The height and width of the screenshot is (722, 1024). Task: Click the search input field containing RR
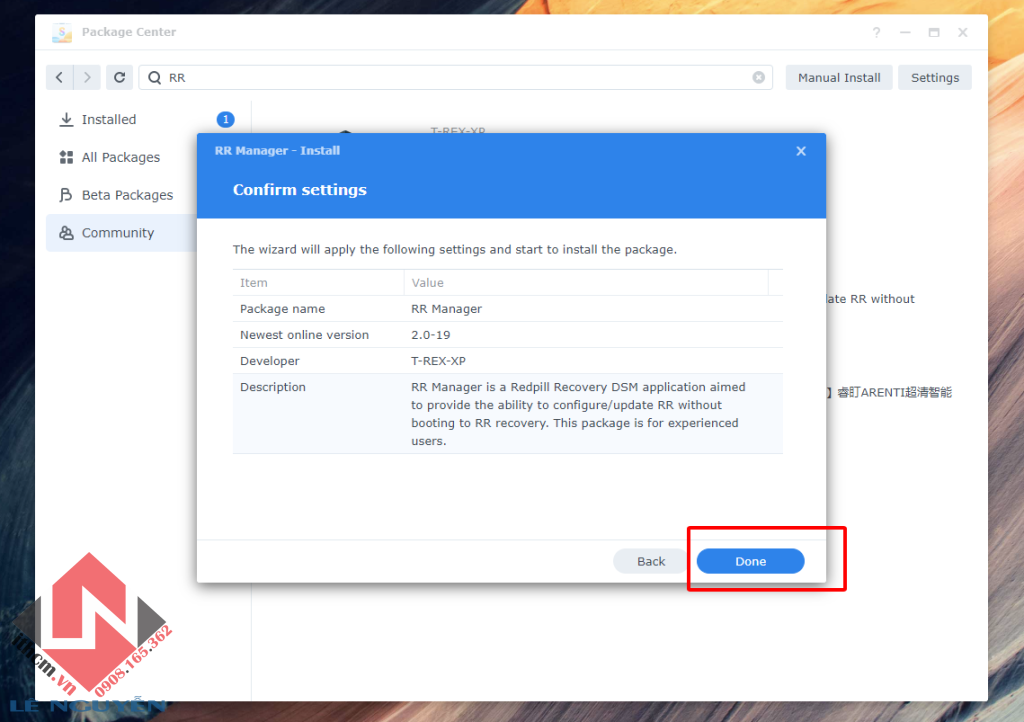[x=450, y=77]
